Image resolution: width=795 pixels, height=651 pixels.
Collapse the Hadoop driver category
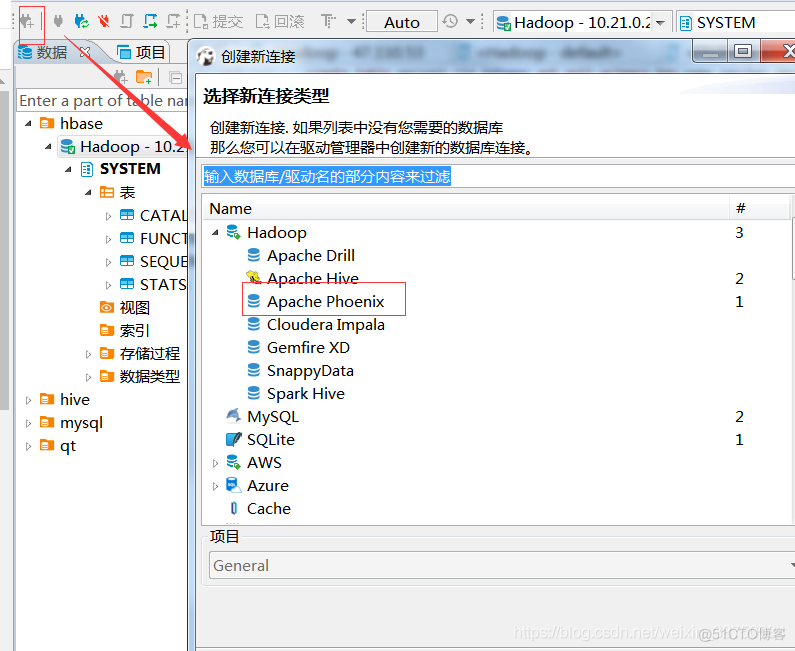tap(215, 233)
